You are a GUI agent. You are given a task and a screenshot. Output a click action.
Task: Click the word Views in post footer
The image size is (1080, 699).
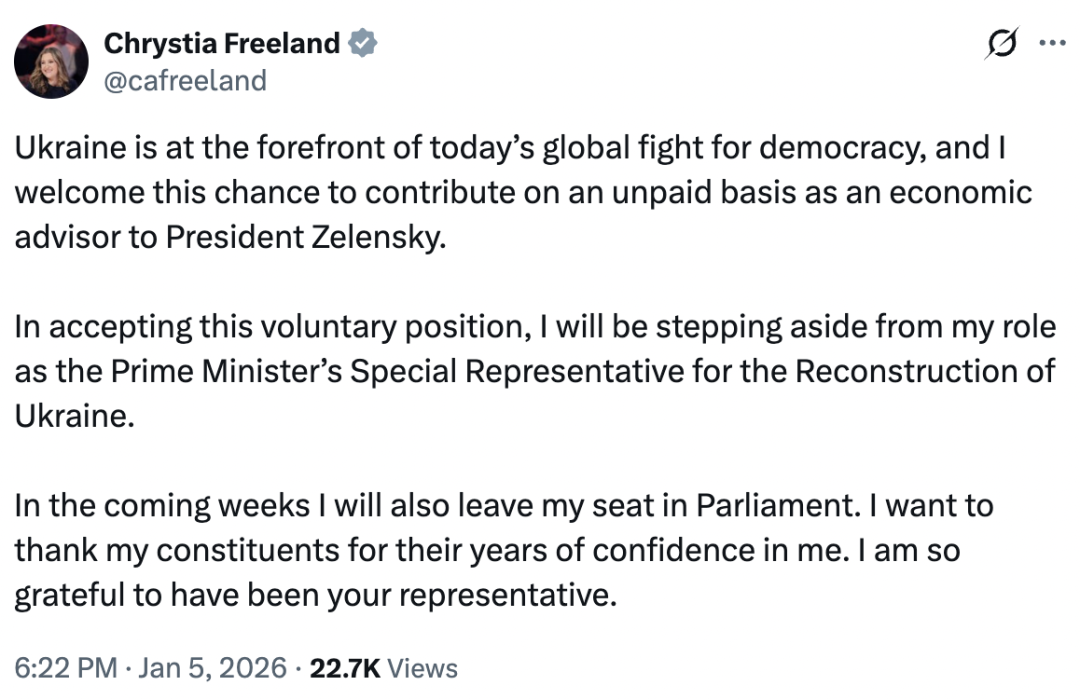click(x=421, y=668)
